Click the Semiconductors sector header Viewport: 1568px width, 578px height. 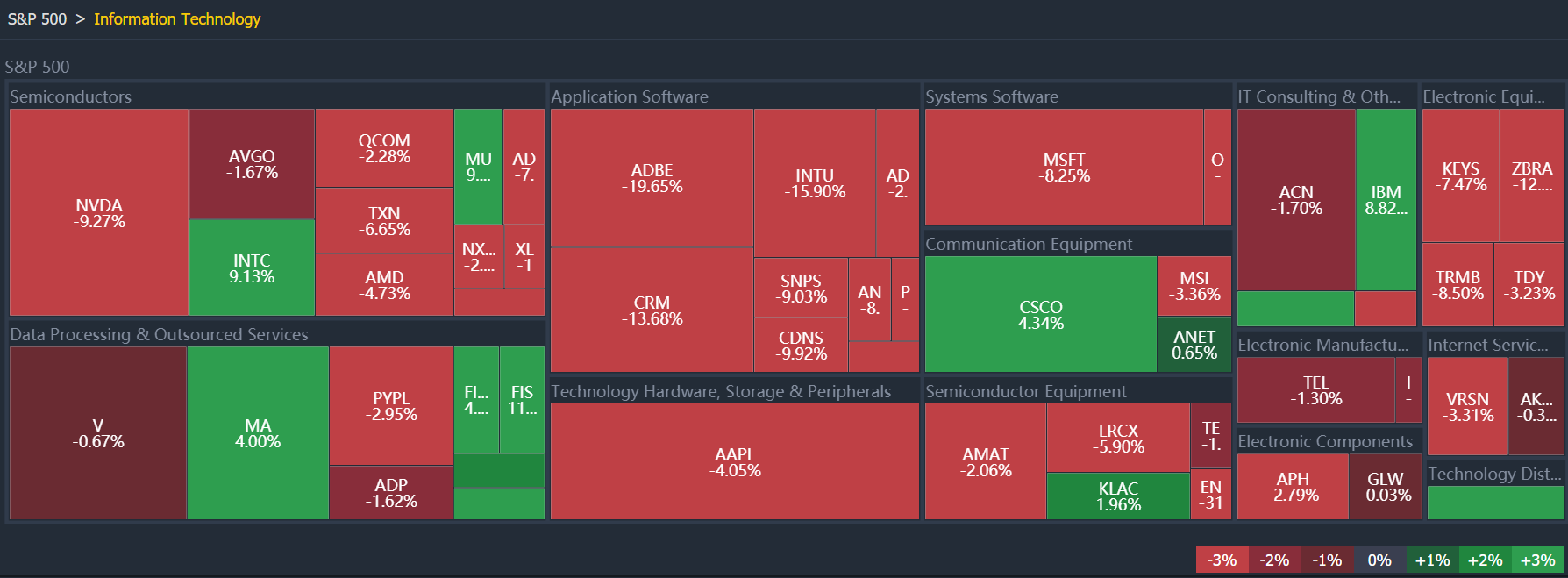click(x=71, y=96)
